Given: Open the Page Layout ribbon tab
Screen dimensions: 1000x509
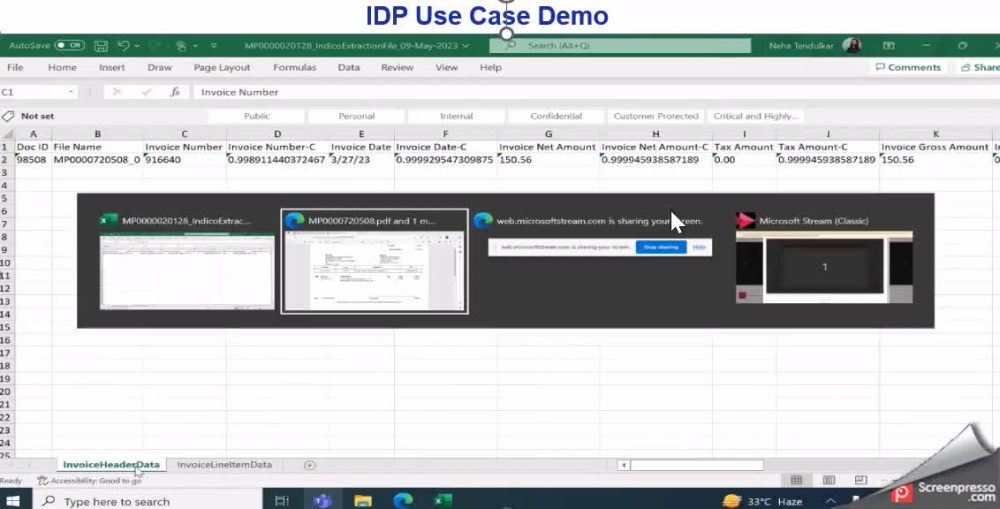Looking at the screenshot, I should click(222, 67).
